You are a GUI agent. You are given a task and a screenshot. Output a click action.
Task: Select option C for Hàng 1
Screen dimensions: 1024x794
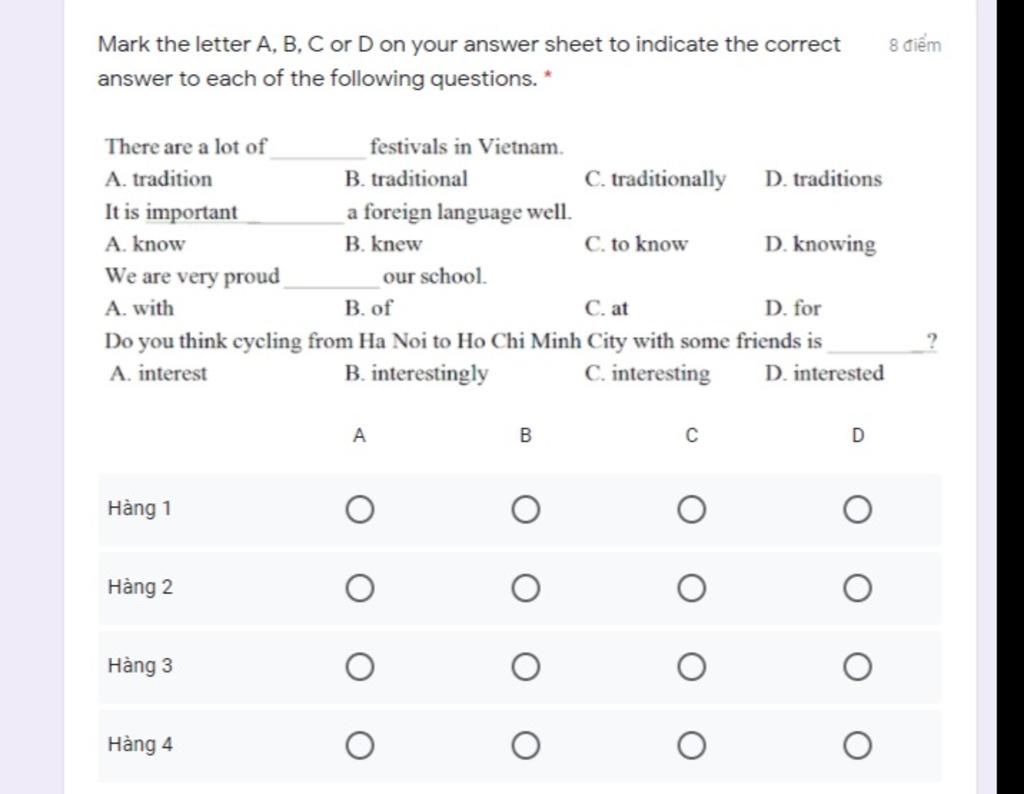point(692,509)
